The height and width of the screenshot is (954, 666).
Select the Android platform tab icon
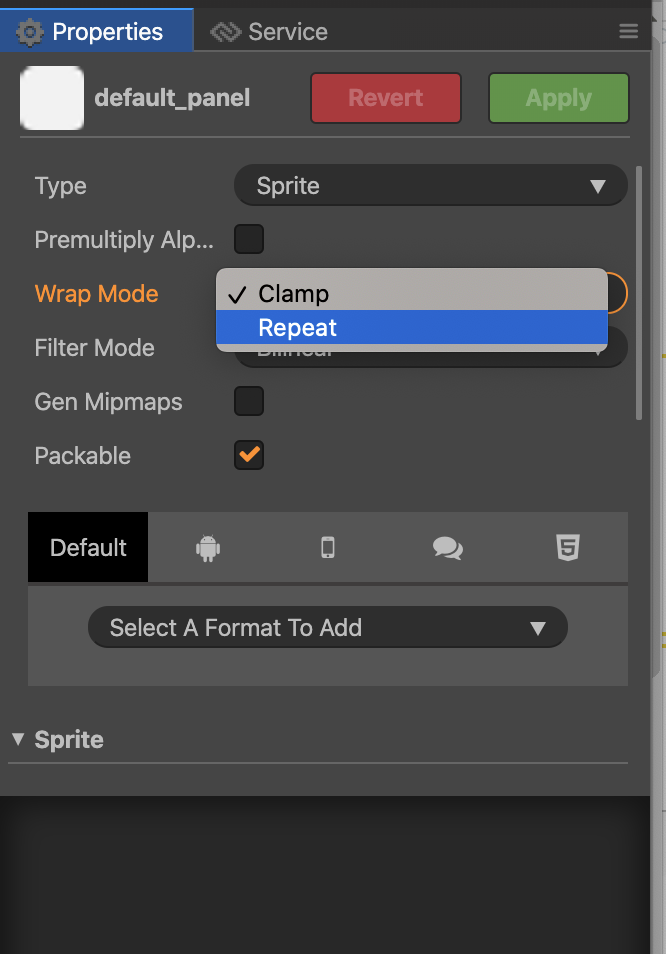pyautogui.click(x=208, y=547)
